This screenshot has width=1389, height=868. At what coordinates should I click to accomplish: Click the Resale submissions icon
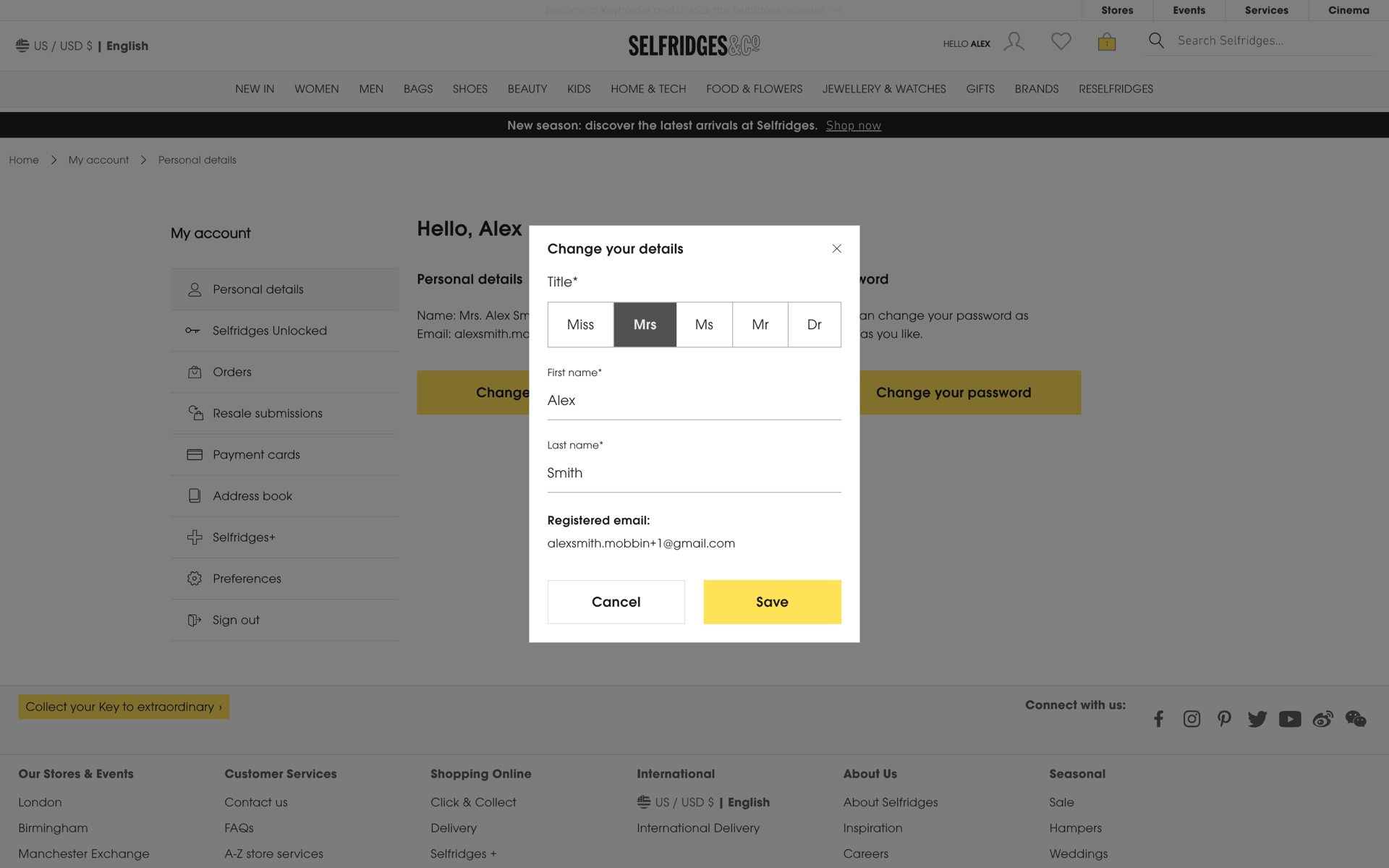coord(195,413)
